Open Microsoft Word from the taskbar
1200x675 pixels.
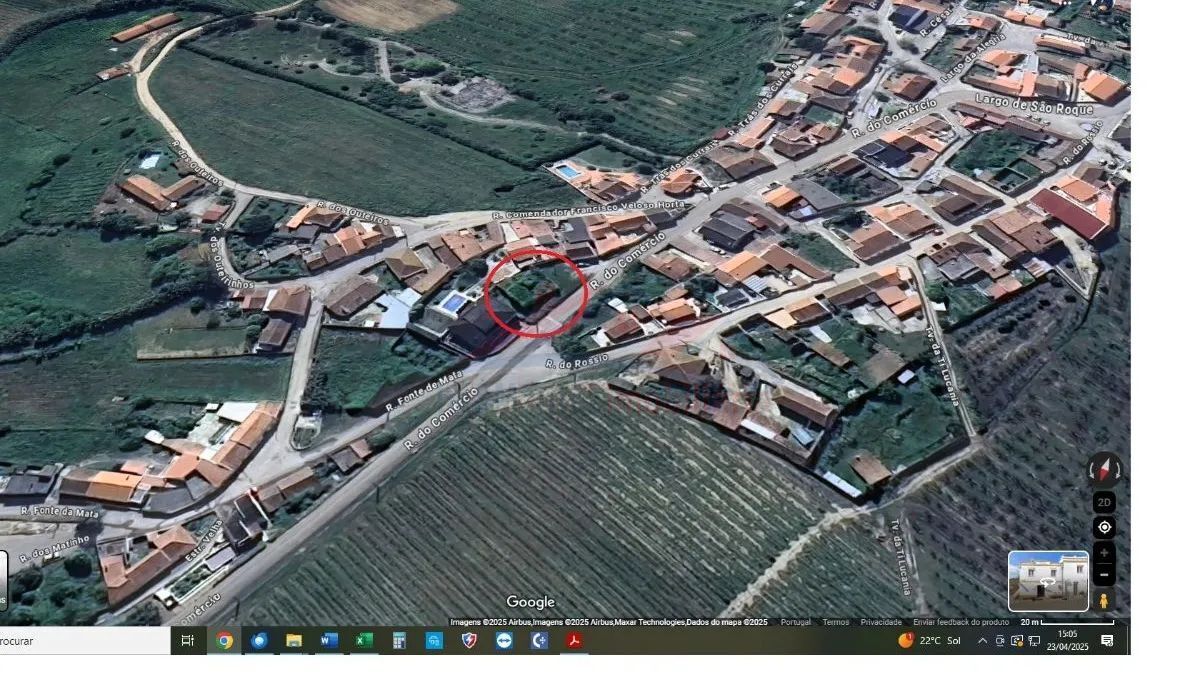[x=329, y=641]
